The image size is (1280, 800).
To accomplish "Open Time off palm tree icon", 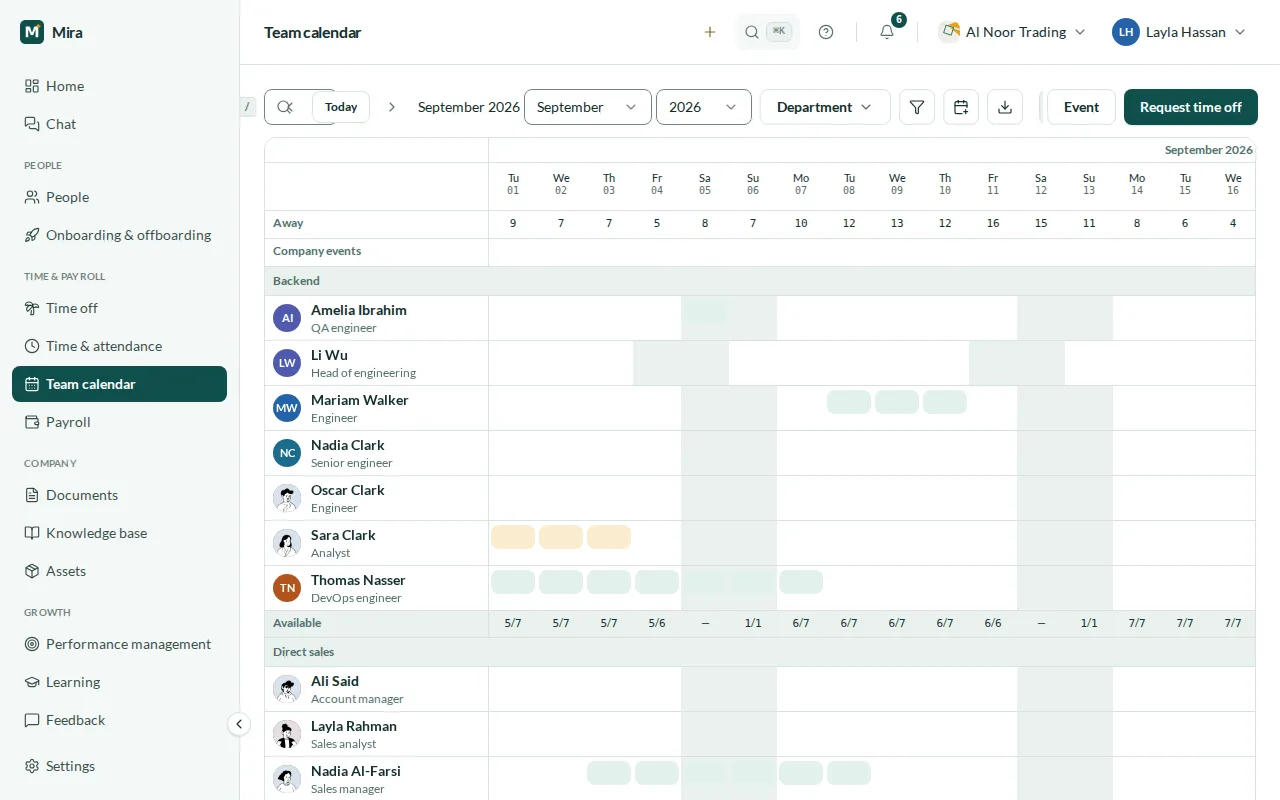I will pos(32,308).
